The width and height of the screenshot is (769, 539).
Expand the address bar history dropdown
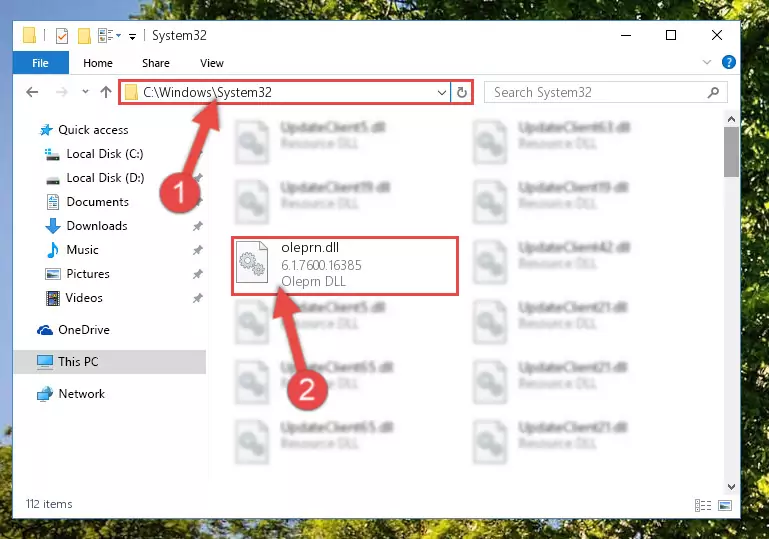pos(441,92)
